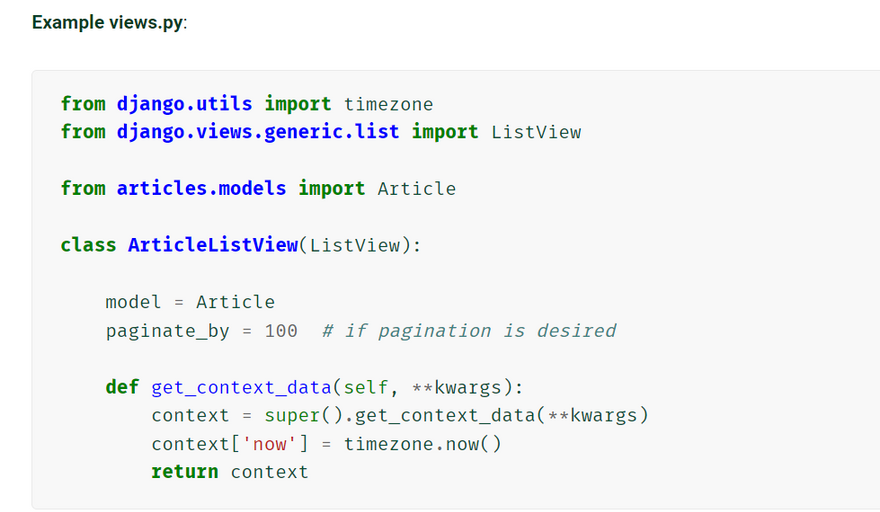Viewport: 880px width, 512px height.
Task: Click timezone in the first import line
Action: (x=388, y=103)
